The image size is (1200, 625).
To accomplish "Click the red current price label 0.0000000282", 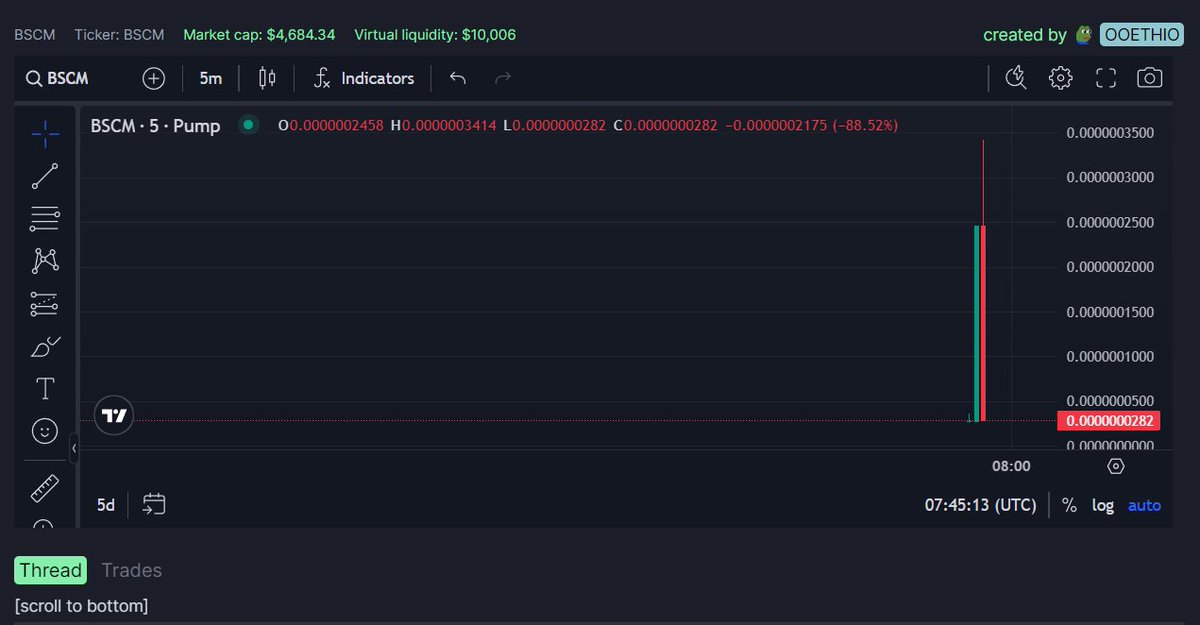I will (1108, 420).
